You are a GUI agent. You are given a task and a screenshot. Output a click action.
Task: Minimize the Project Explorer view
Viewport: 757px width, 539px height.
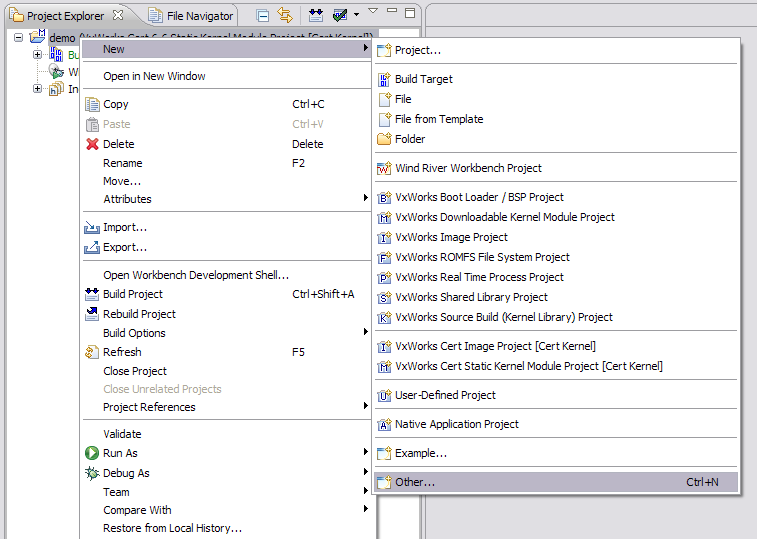(392, 11)
